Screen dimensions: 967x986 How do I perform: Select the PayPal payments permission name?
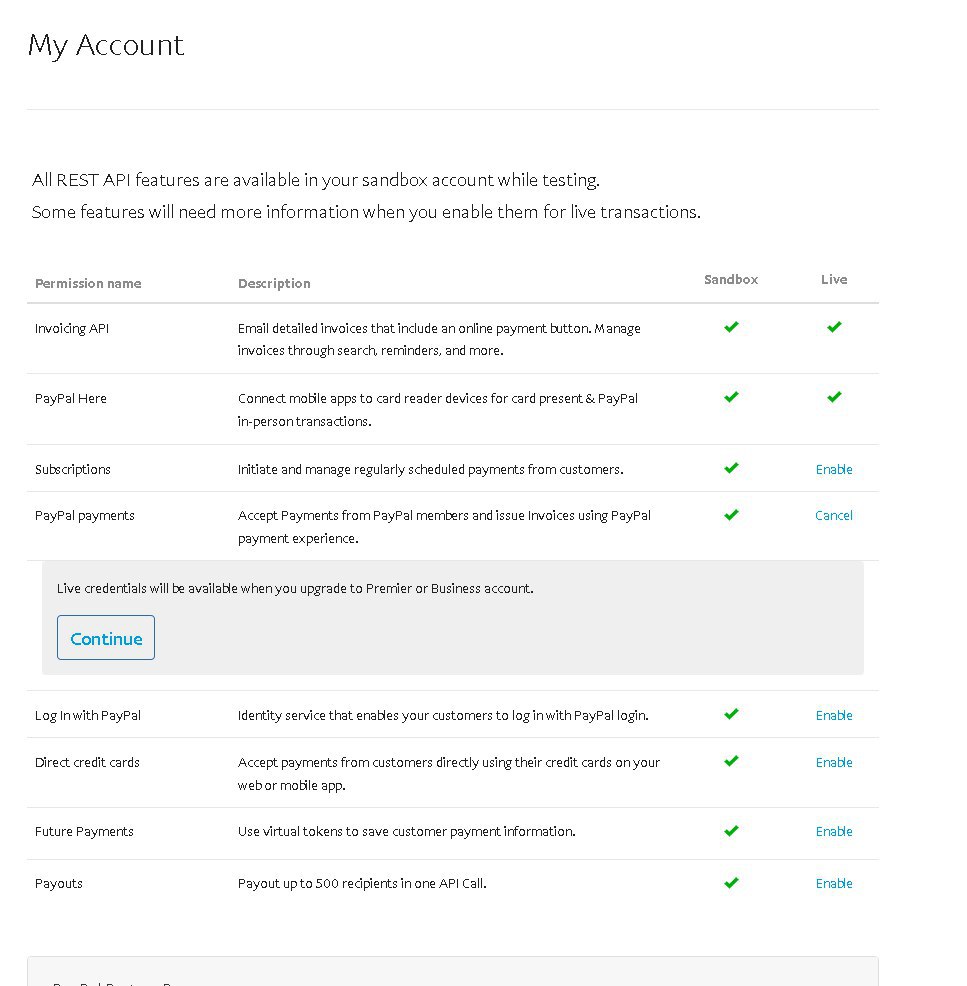click(84, 516)
